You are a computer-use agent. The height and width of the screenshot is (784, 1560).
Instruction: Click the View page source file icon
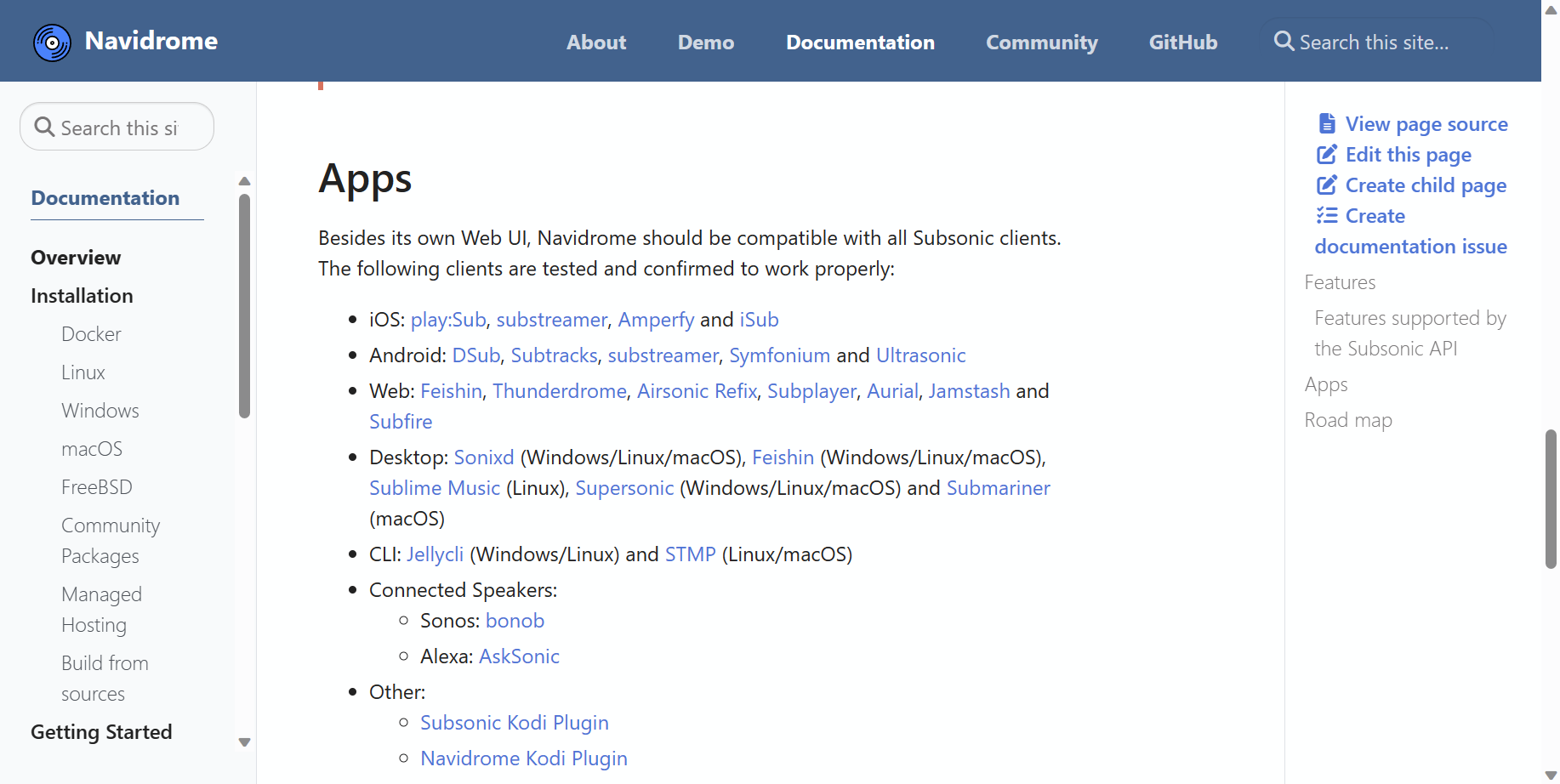[x=1327, y=123]
